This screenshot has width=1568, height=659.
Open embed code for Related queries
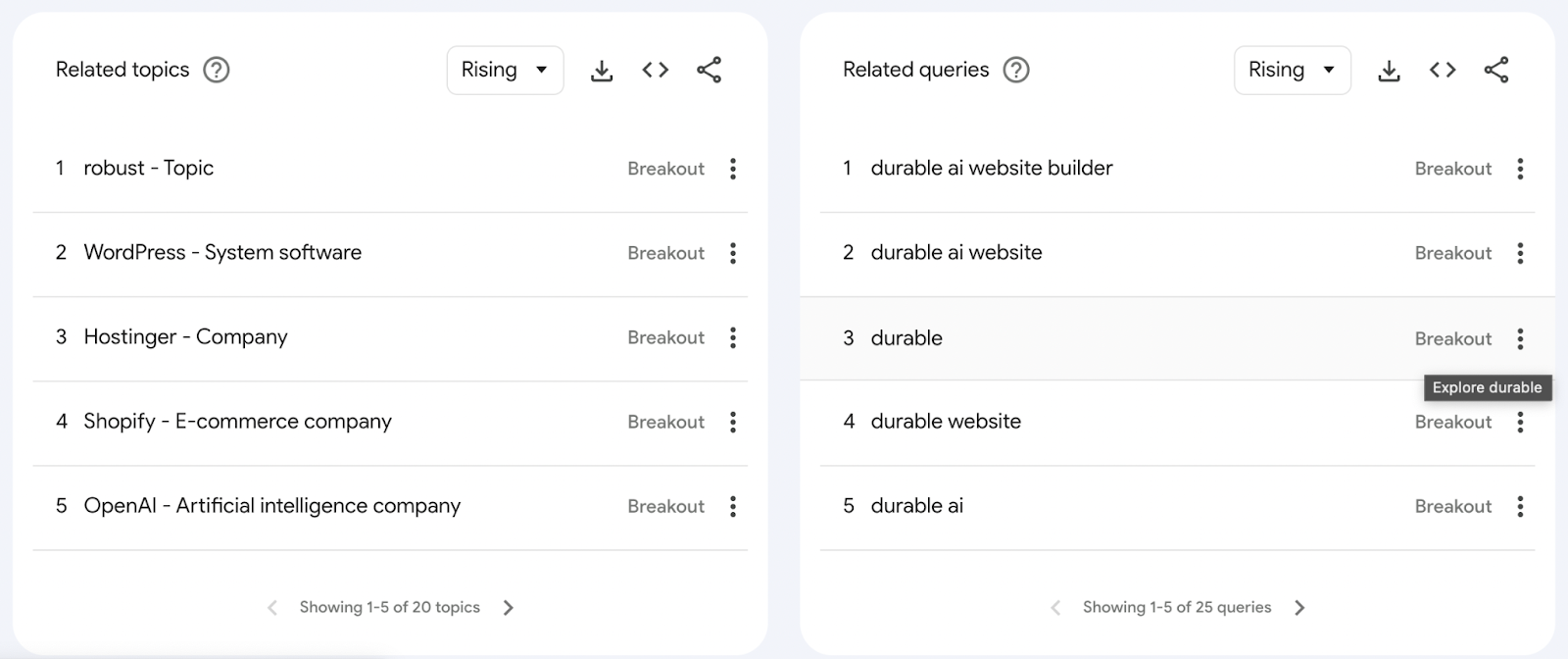[1442, 71]
